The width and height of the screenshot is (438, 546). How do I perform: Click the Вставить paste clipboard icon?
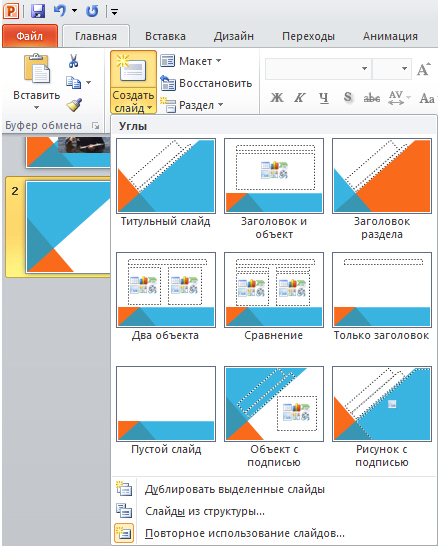pos(37,69)
